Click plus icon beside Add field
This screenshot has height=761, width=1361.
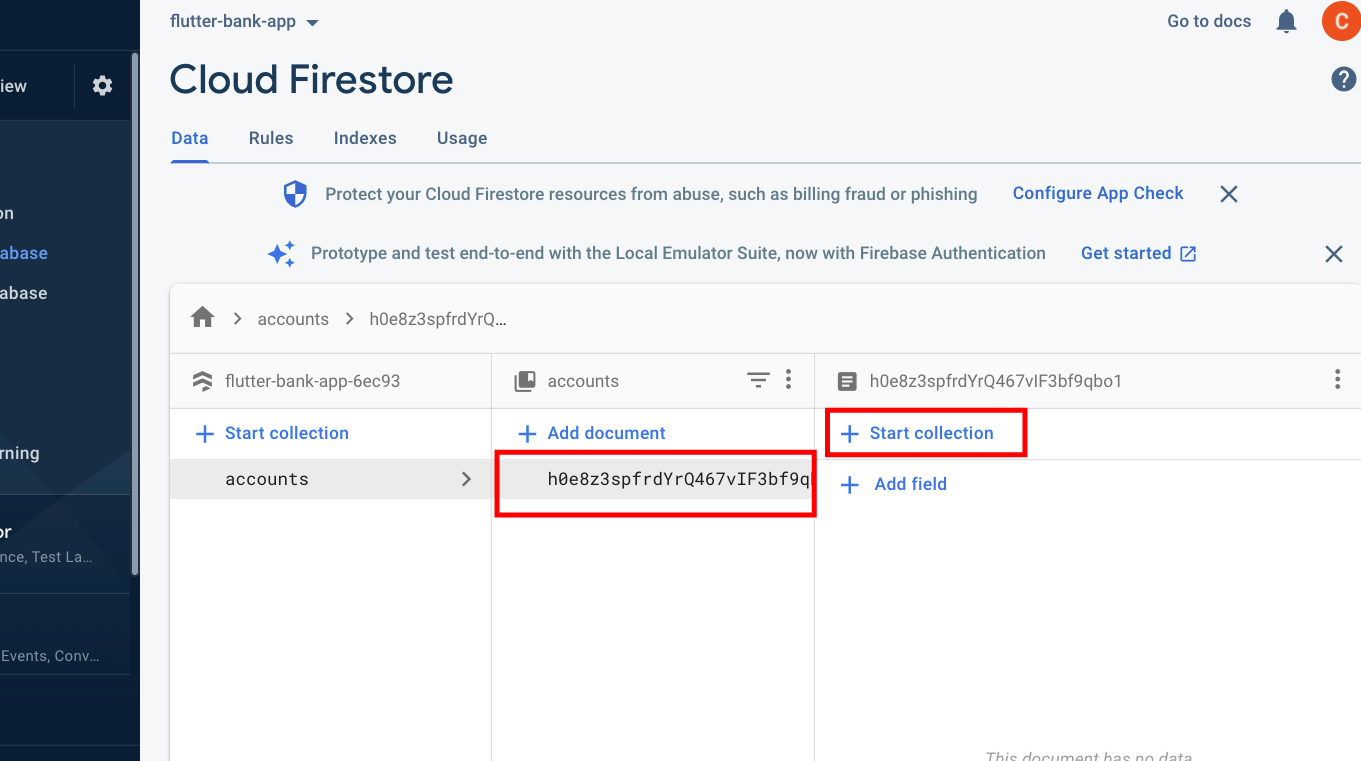850,485
